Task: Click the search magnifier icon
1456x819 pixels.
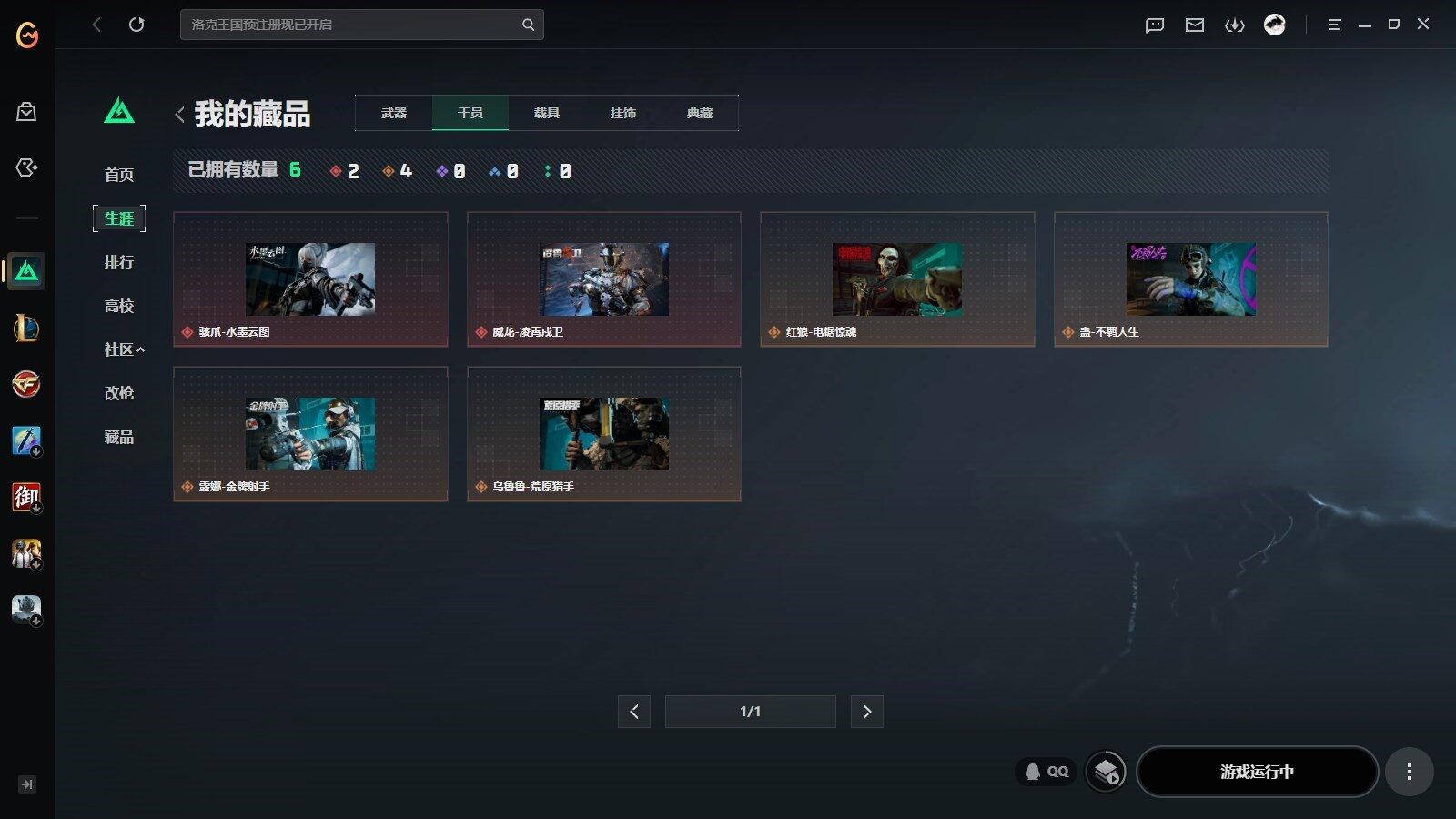Action: [528, 25]
